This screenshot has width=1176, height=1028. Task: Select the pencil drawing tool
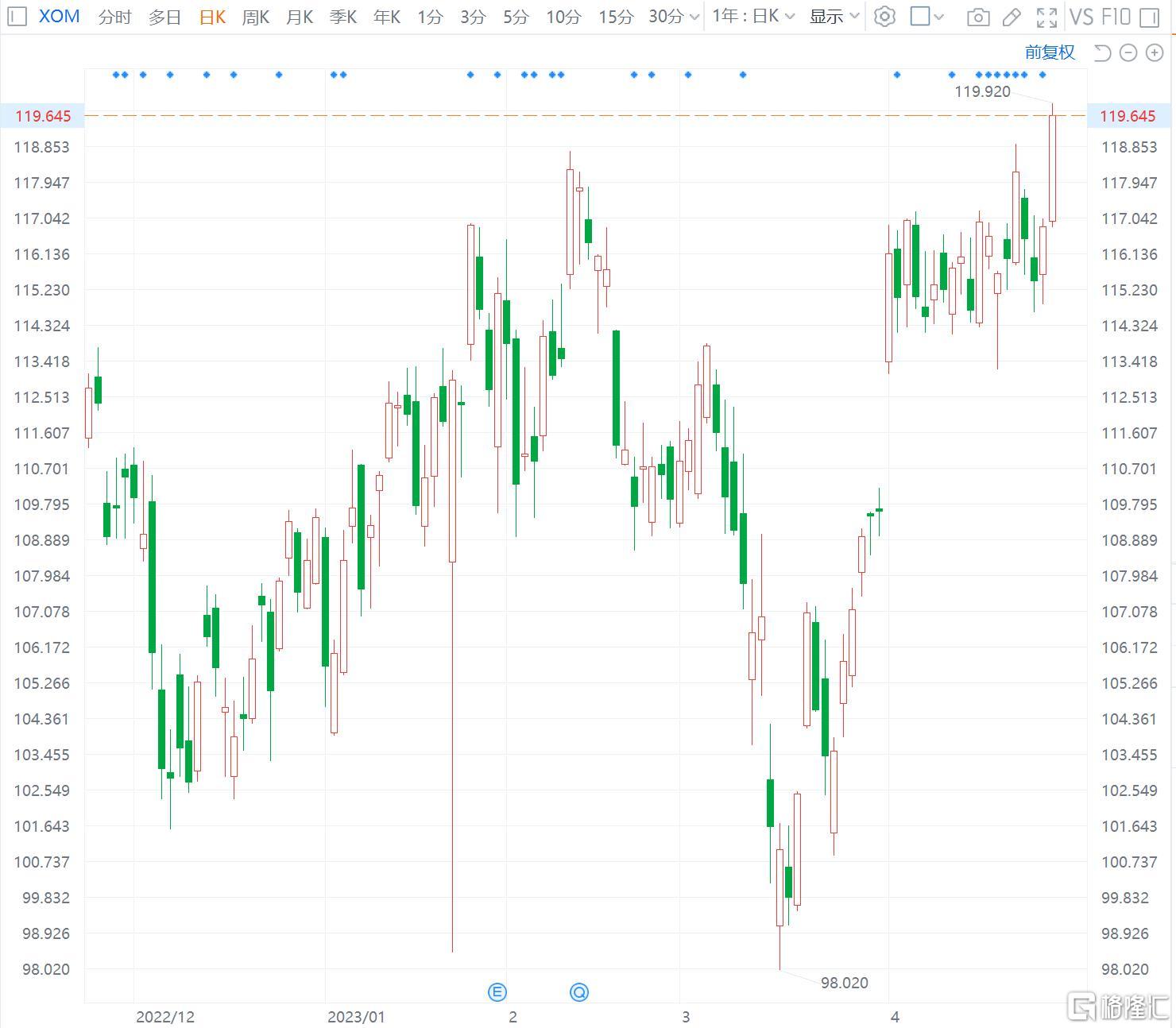click(1012, 17)
